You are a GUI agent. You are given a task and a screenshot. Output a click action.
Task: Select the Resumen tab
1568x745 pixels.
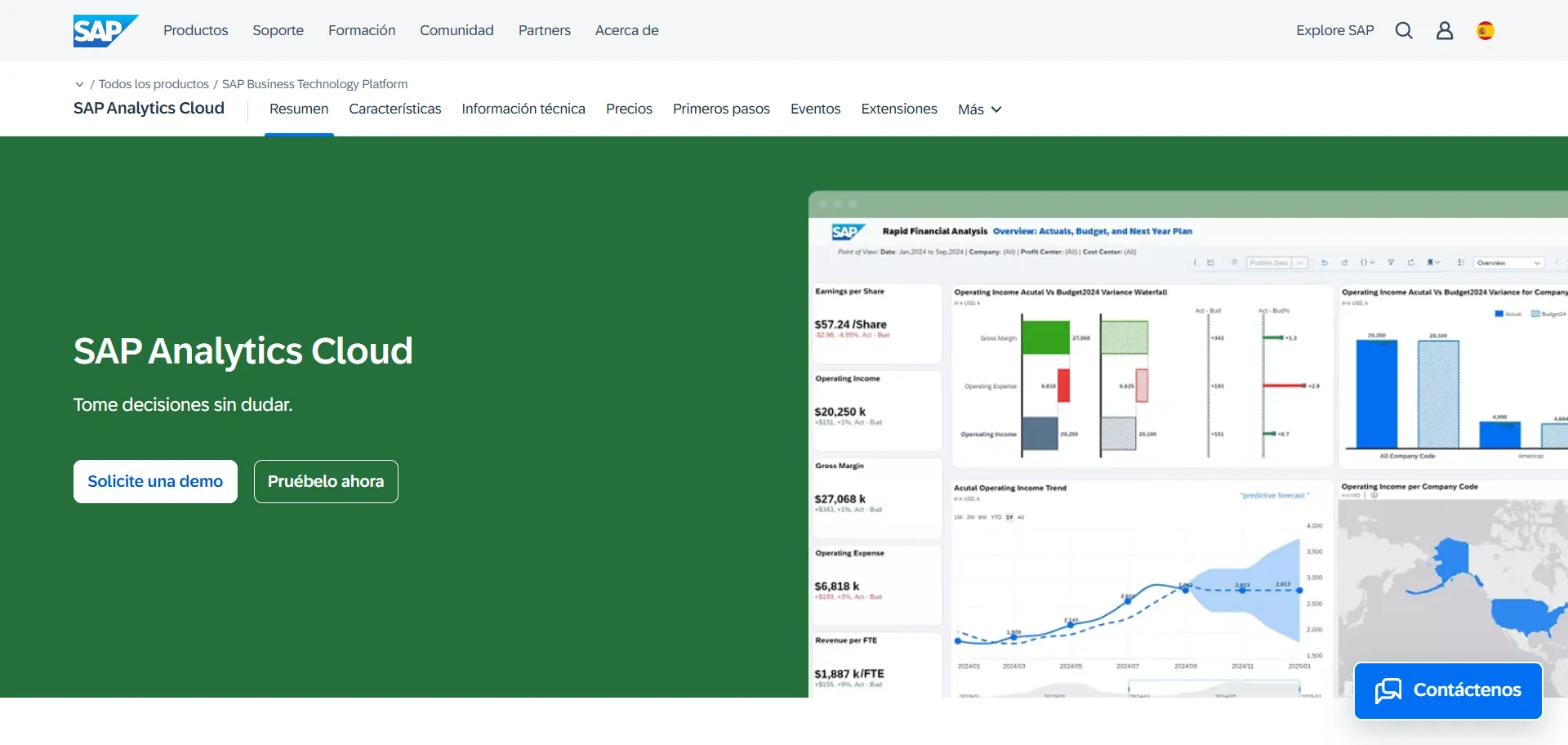299,109
